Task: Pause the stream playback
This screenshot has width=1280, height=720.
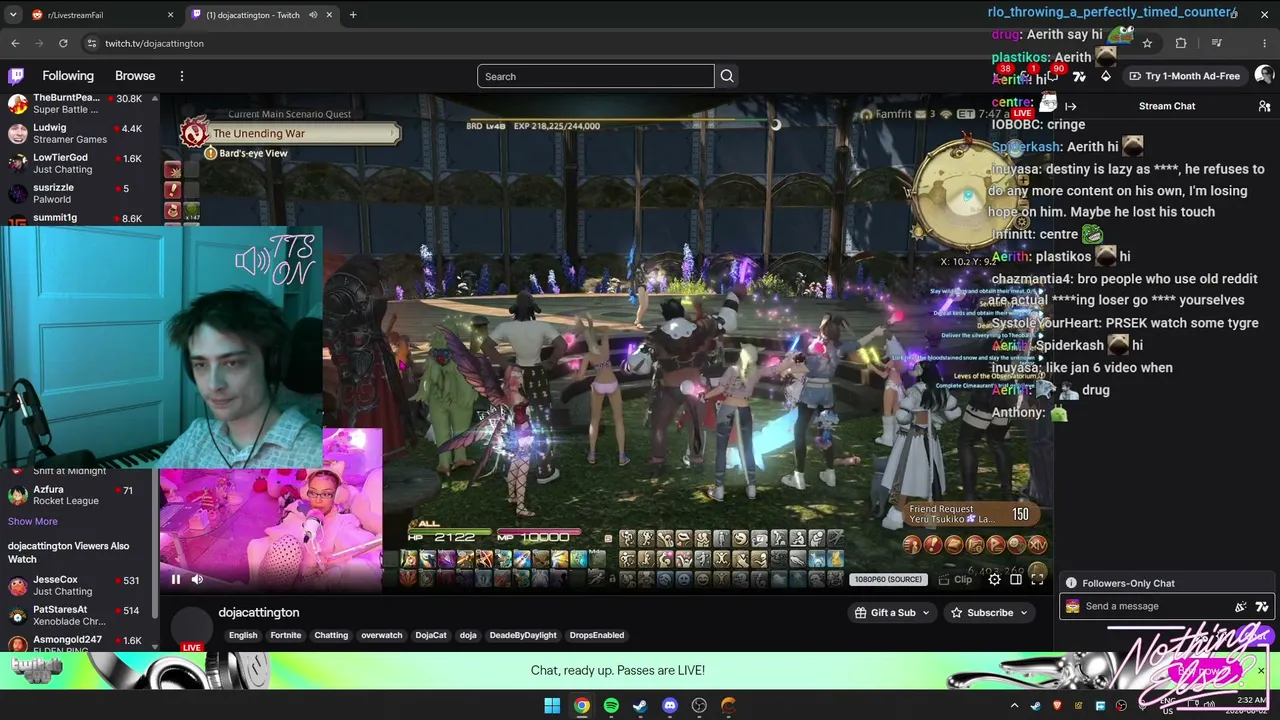Action: 176,579
